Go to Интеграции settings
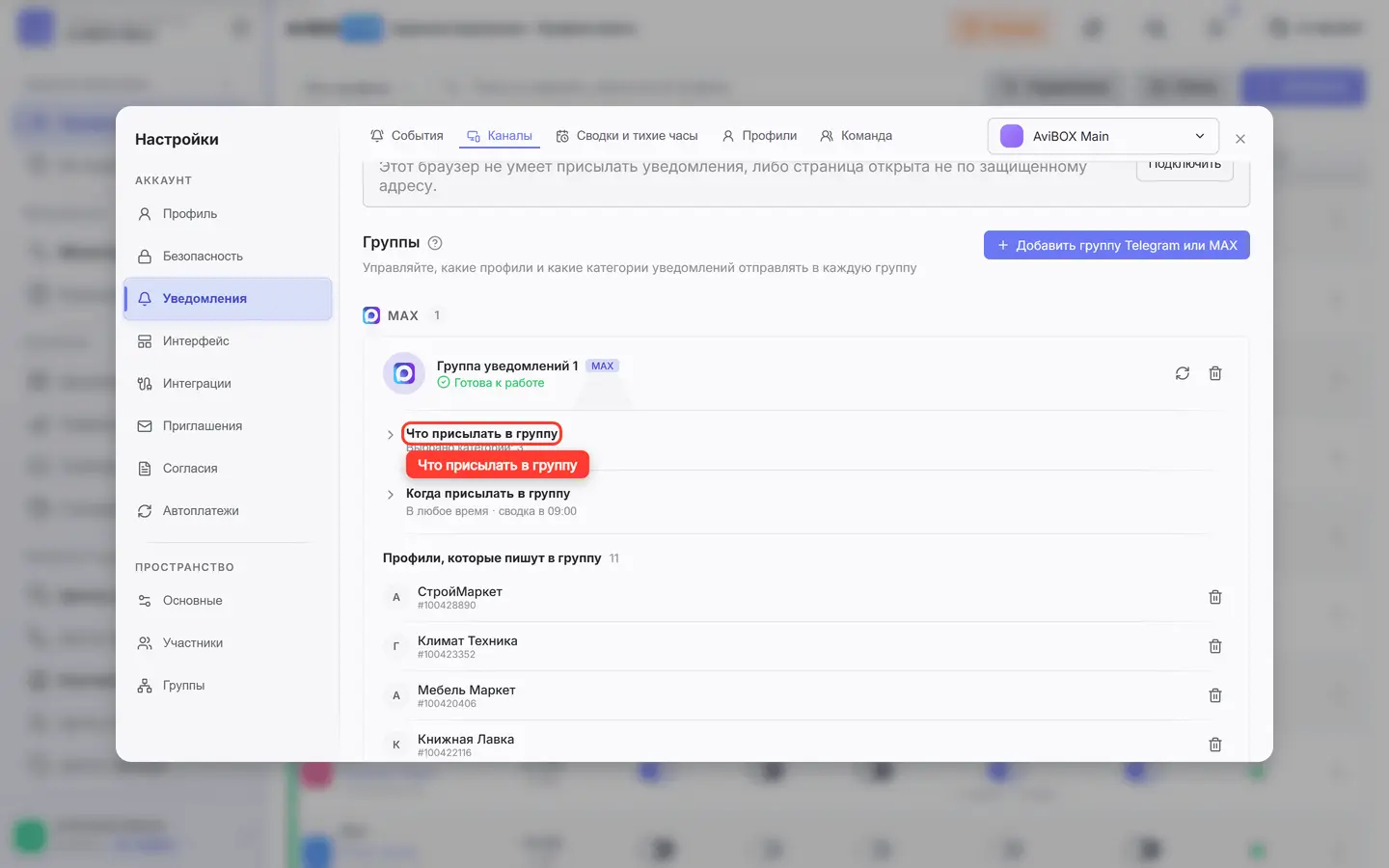Image resolution: width=1389 pixels, height=868 pixels. (228, 384)
